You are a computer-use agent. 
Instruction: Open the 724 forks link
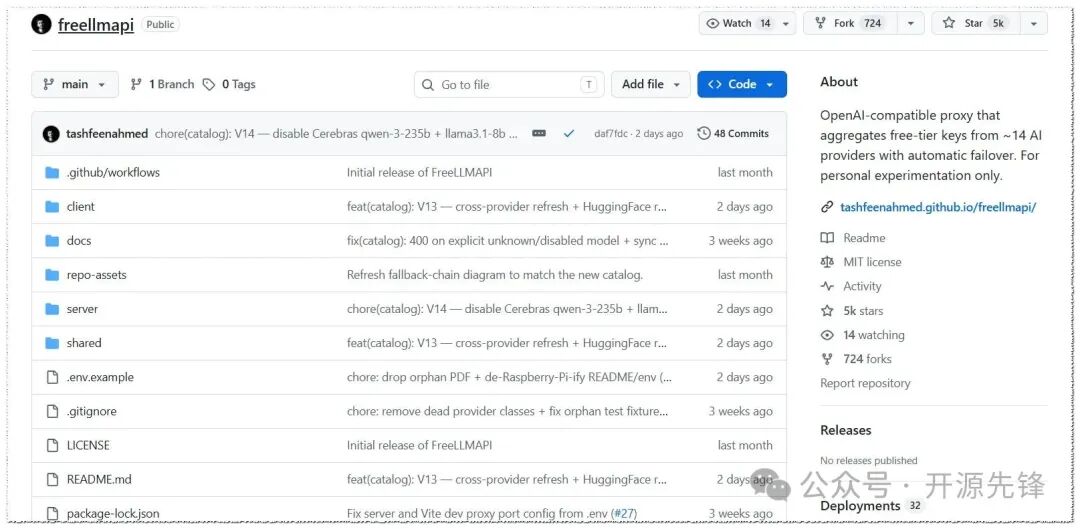point(867,359)
